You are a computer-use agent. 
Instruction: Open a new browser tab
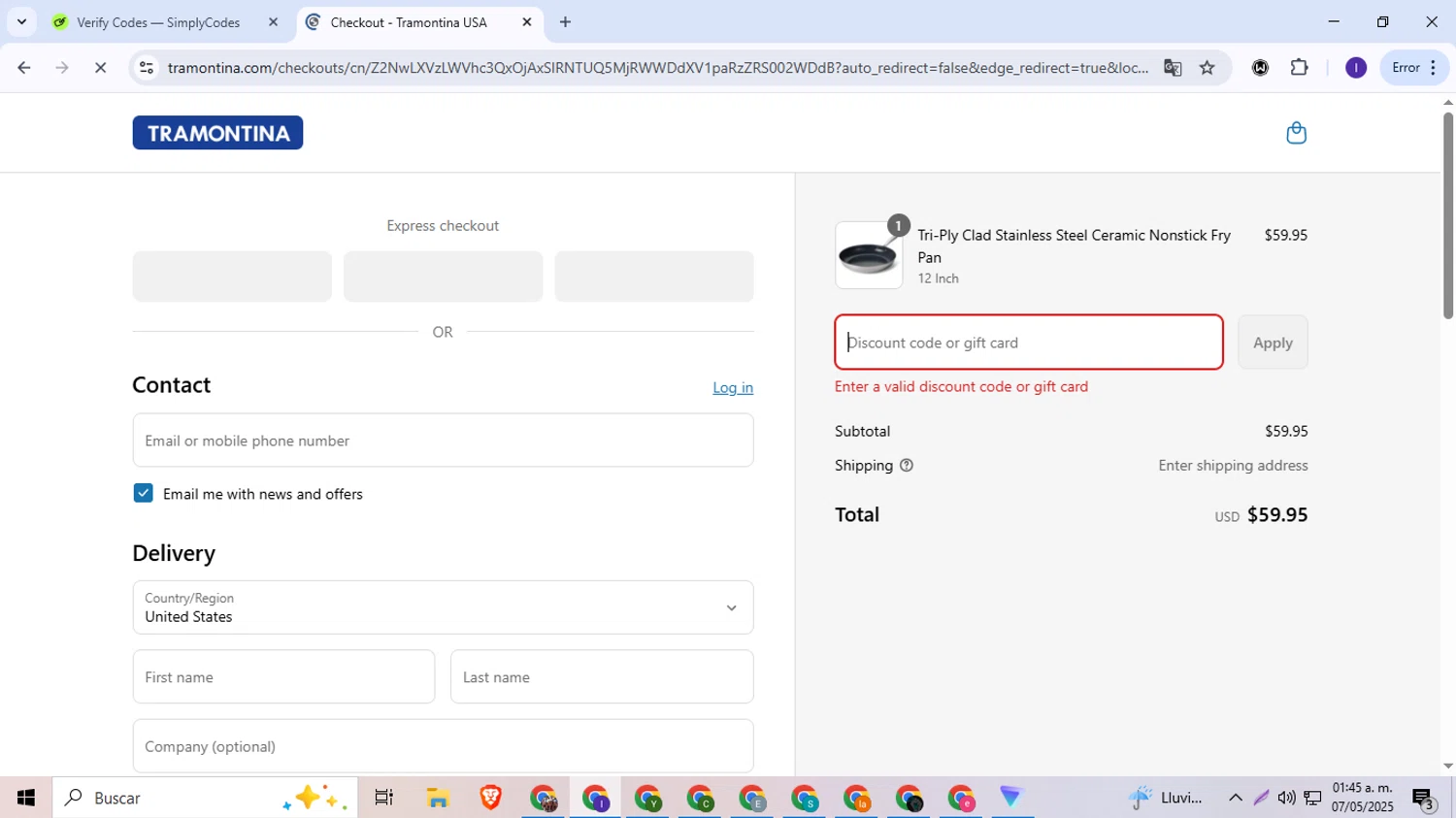pyautogui.click(x=565, y=22)
